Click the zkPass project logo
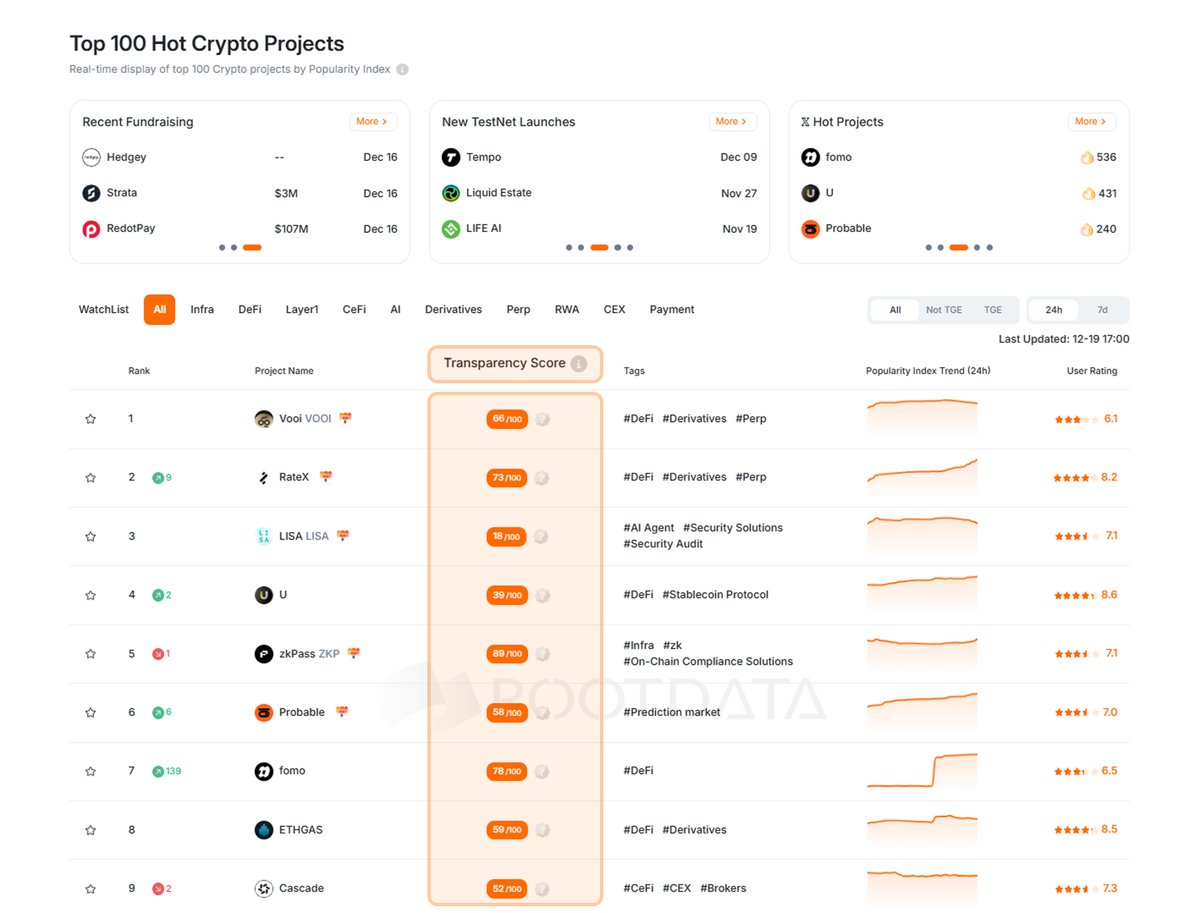This screenshot has width=1200, height=913. 264,654
